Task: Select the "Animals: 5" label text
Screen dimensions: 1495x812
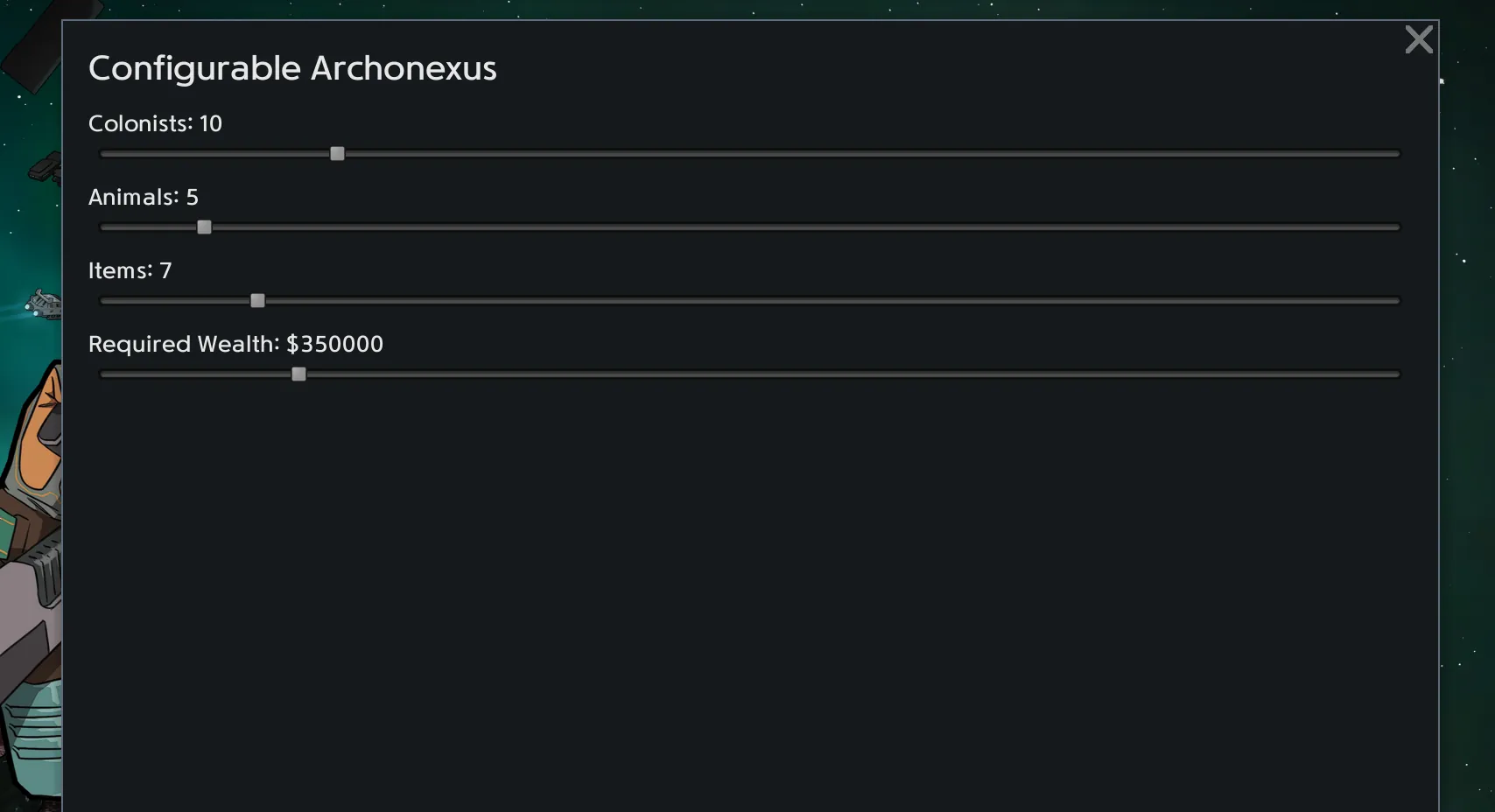Action: 143,197
